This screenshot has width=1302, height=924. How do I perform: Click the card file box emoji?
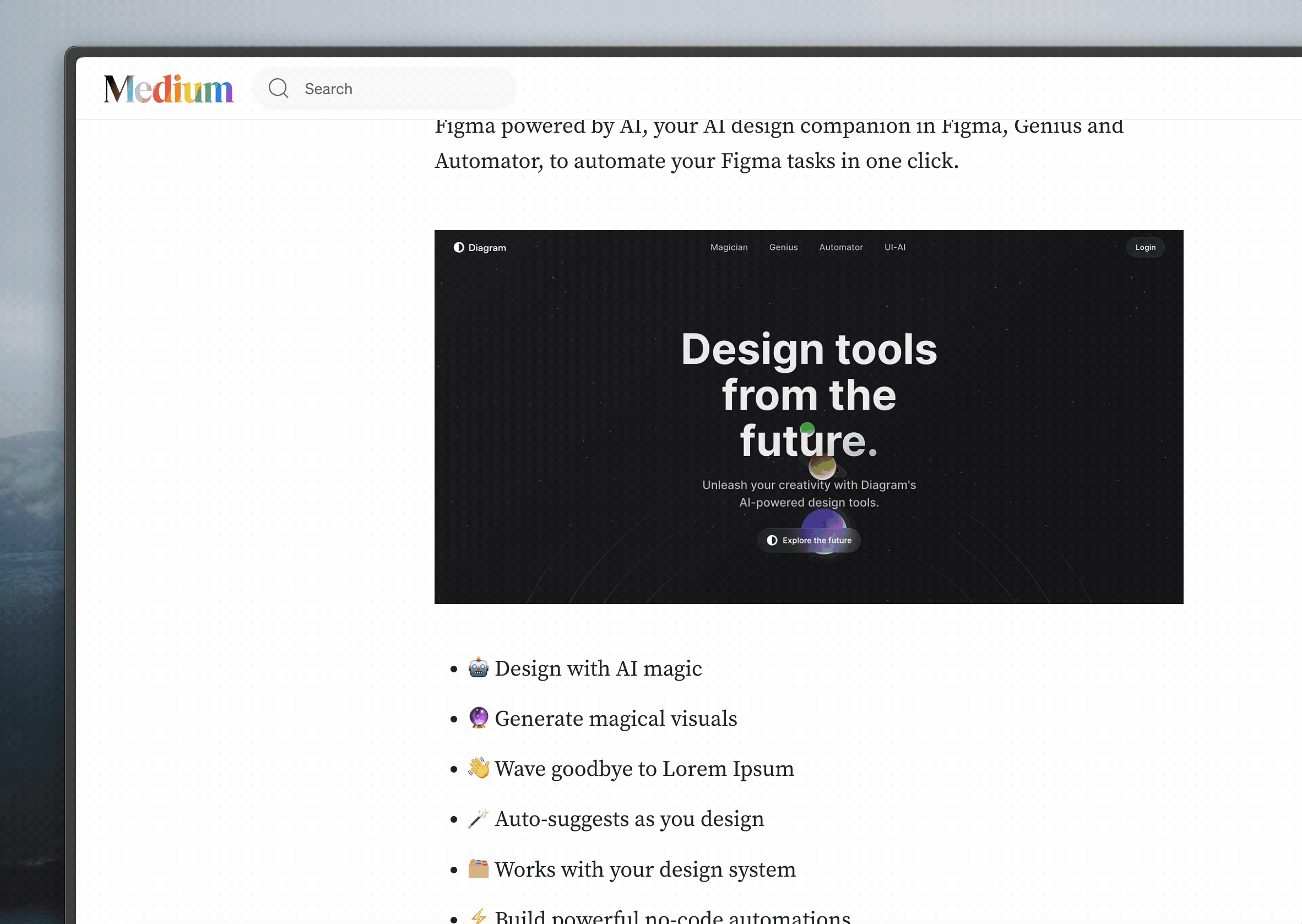478,869
